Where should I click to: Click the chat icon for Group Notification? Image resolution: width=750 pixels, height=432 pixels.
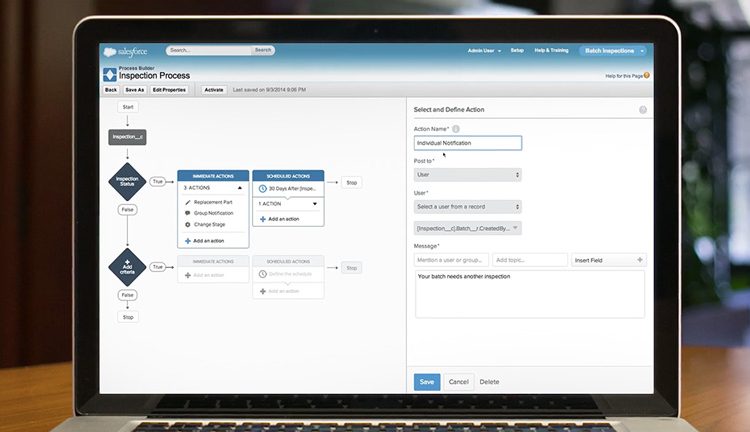coord(188,213)
